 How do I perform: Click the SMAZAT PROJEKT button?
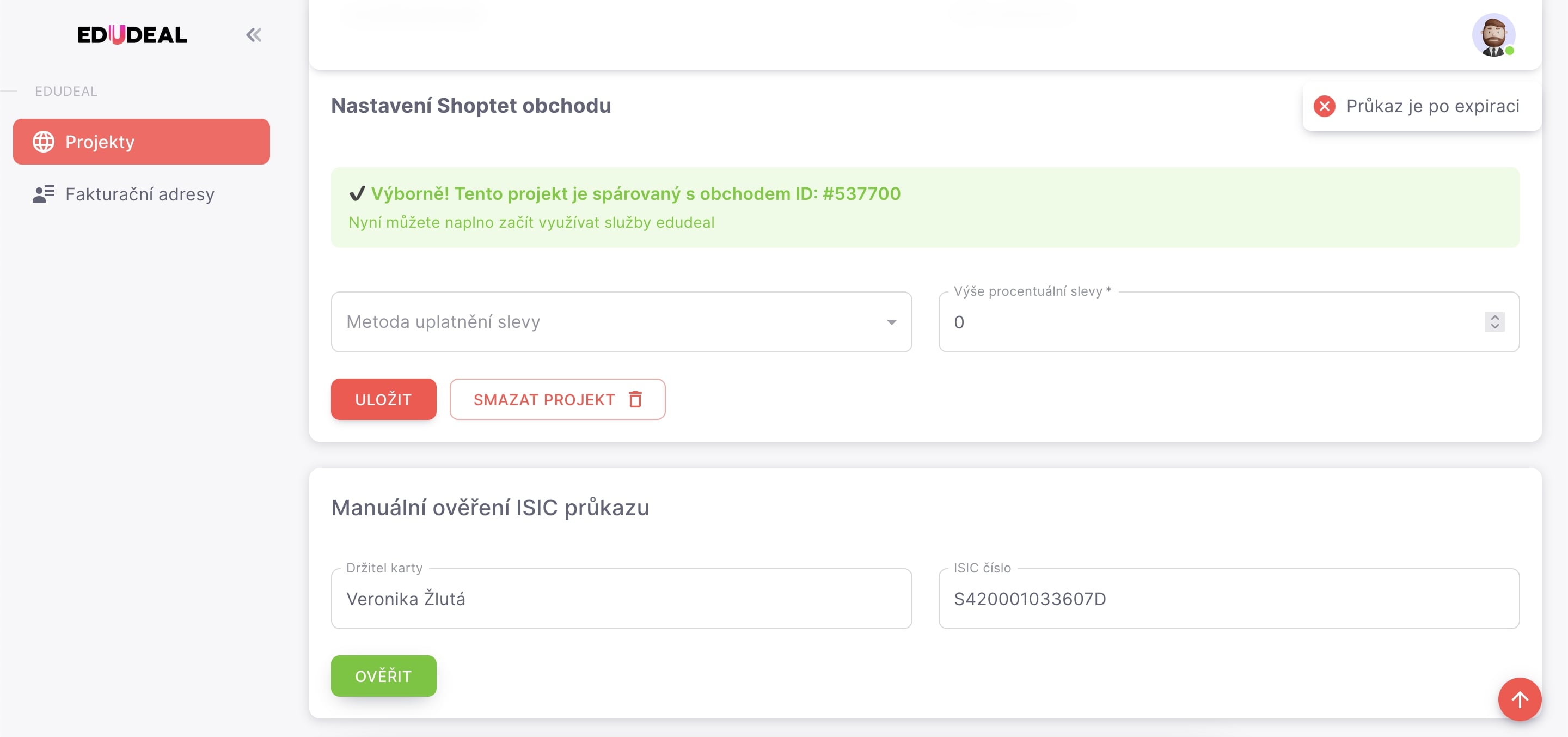pyautogui.click(x=557, y=399)
